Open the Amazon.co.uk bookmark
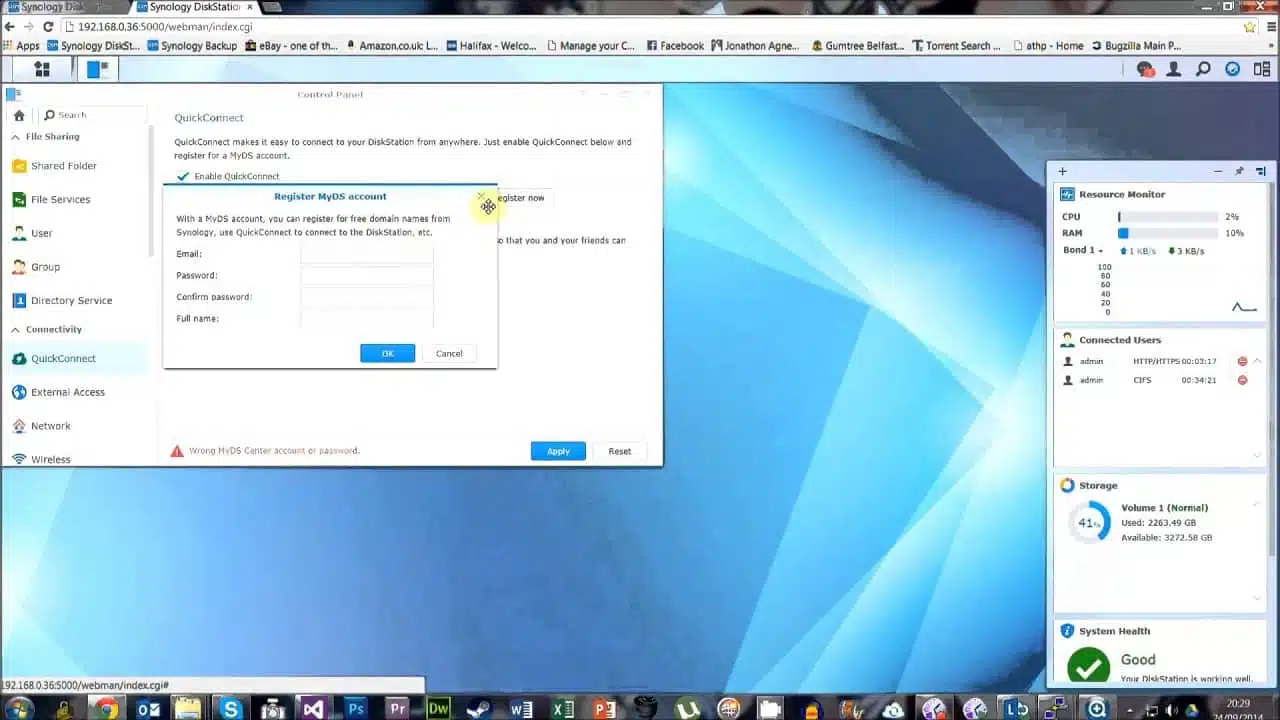 pos(392,46)
